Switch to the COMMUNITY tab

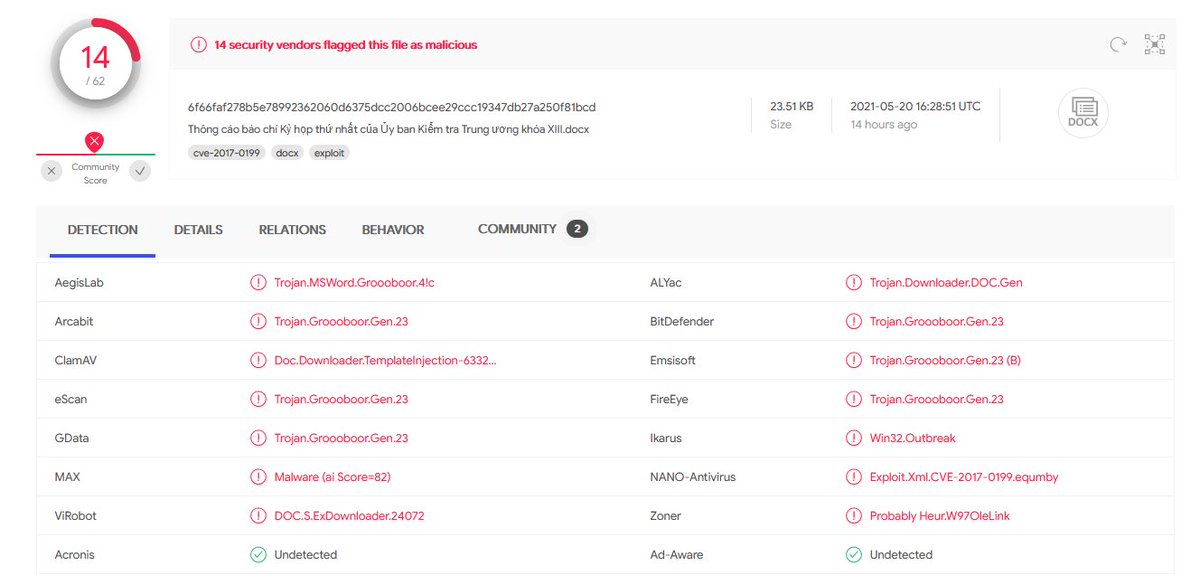[517, 229]
